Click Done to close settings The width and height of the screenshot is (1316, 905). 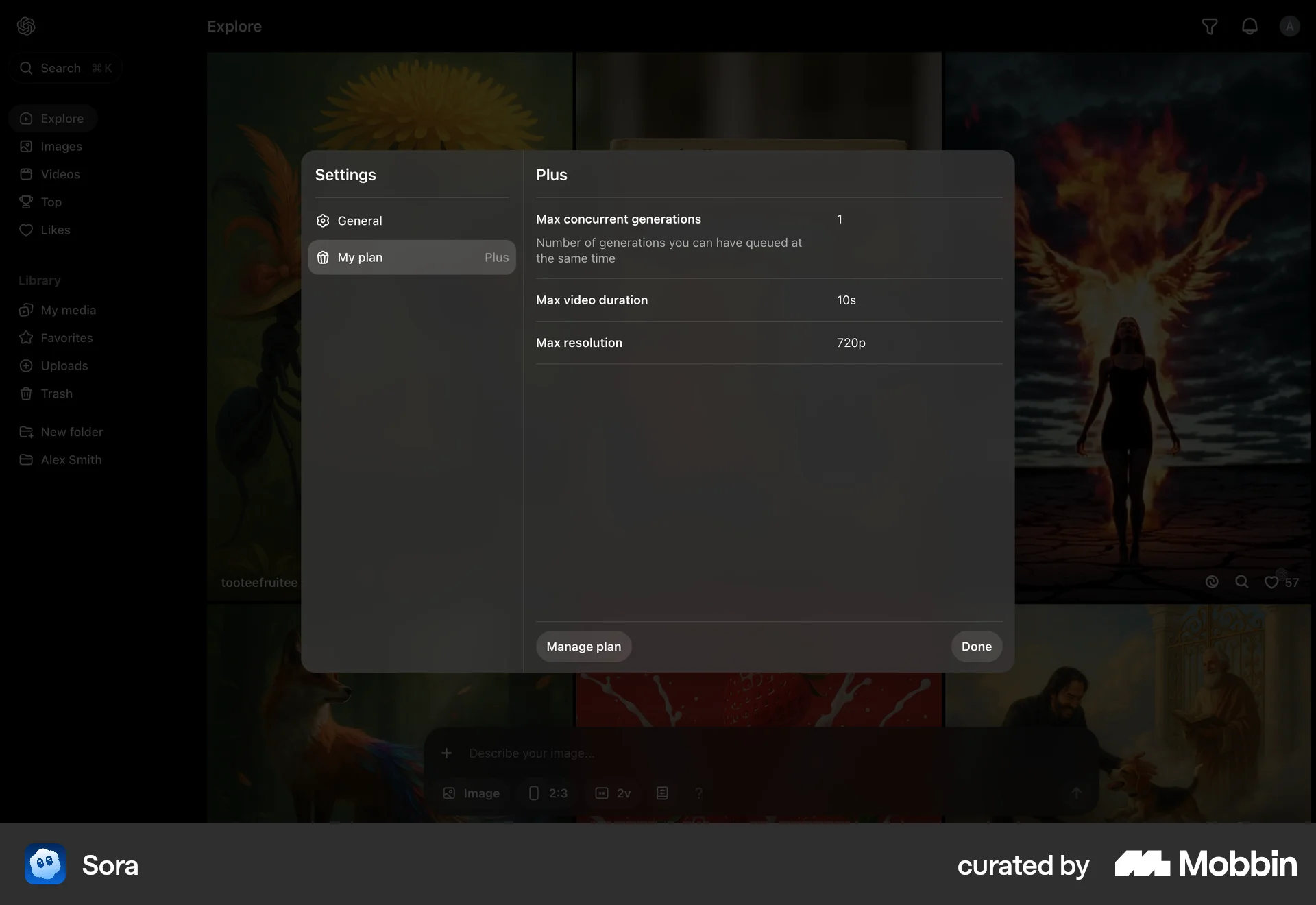click(976, 646)
